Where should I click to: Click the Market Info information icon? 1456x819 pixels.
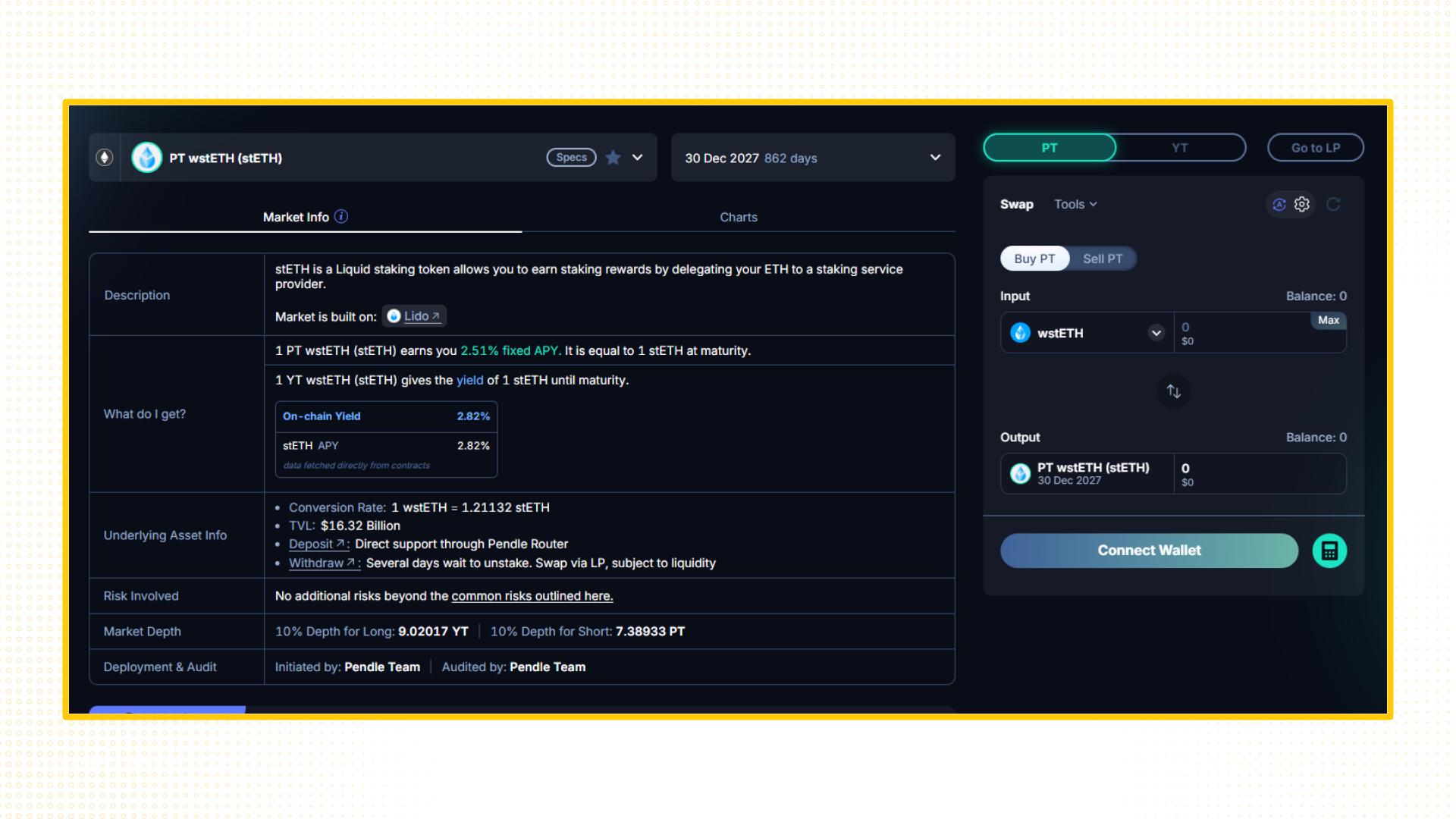tap(341, 216)
